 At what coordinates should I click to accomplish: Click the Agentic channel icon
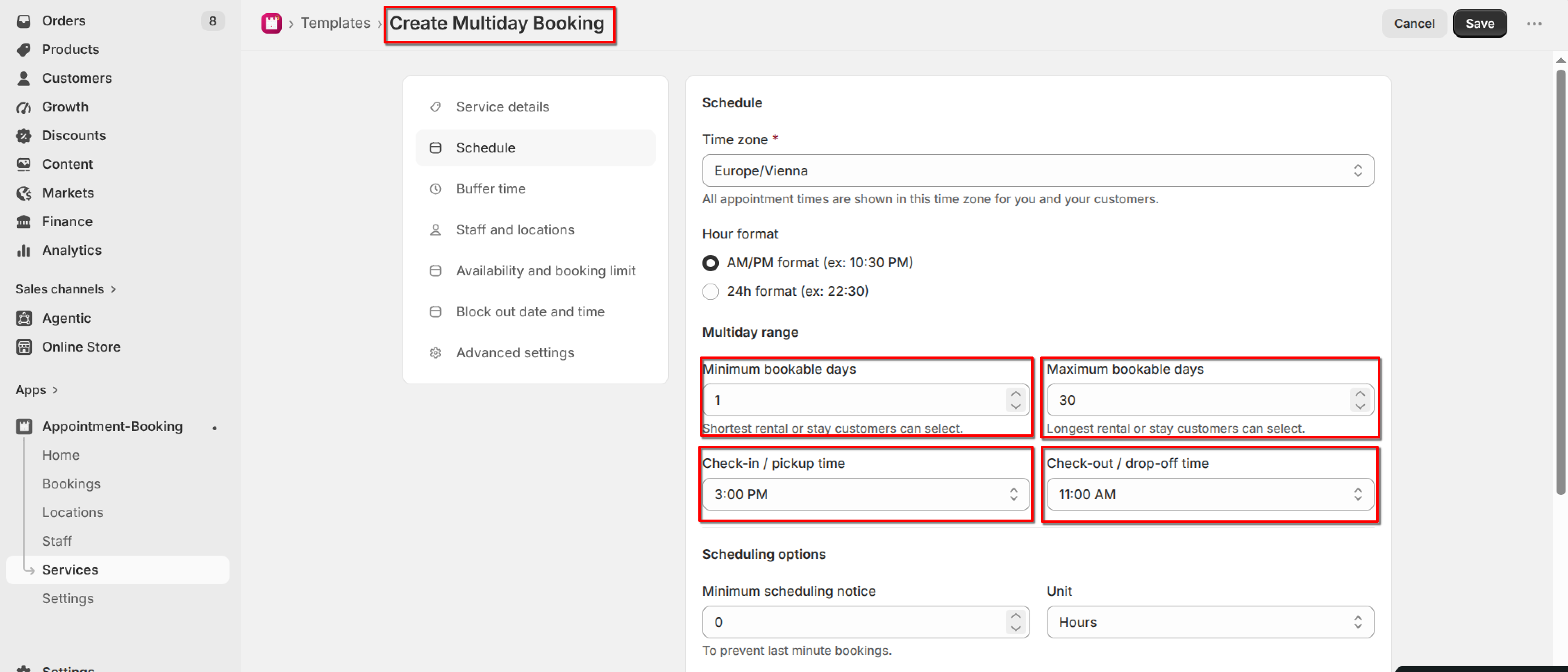coord(24,318)
